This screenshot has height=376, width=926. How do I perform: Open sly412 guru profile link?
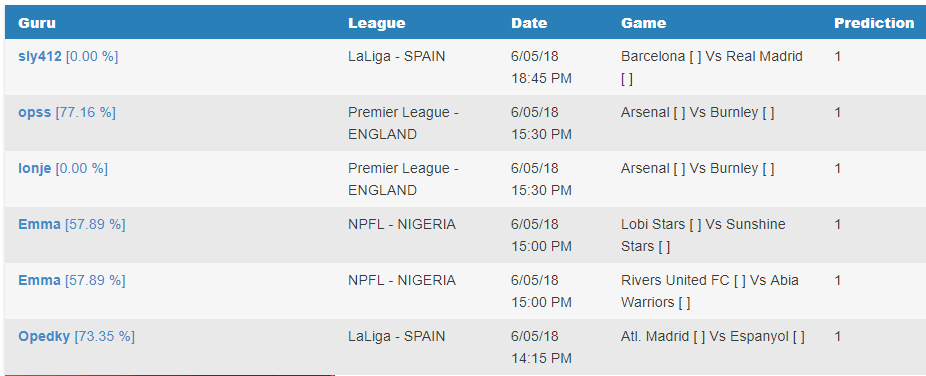40,57
